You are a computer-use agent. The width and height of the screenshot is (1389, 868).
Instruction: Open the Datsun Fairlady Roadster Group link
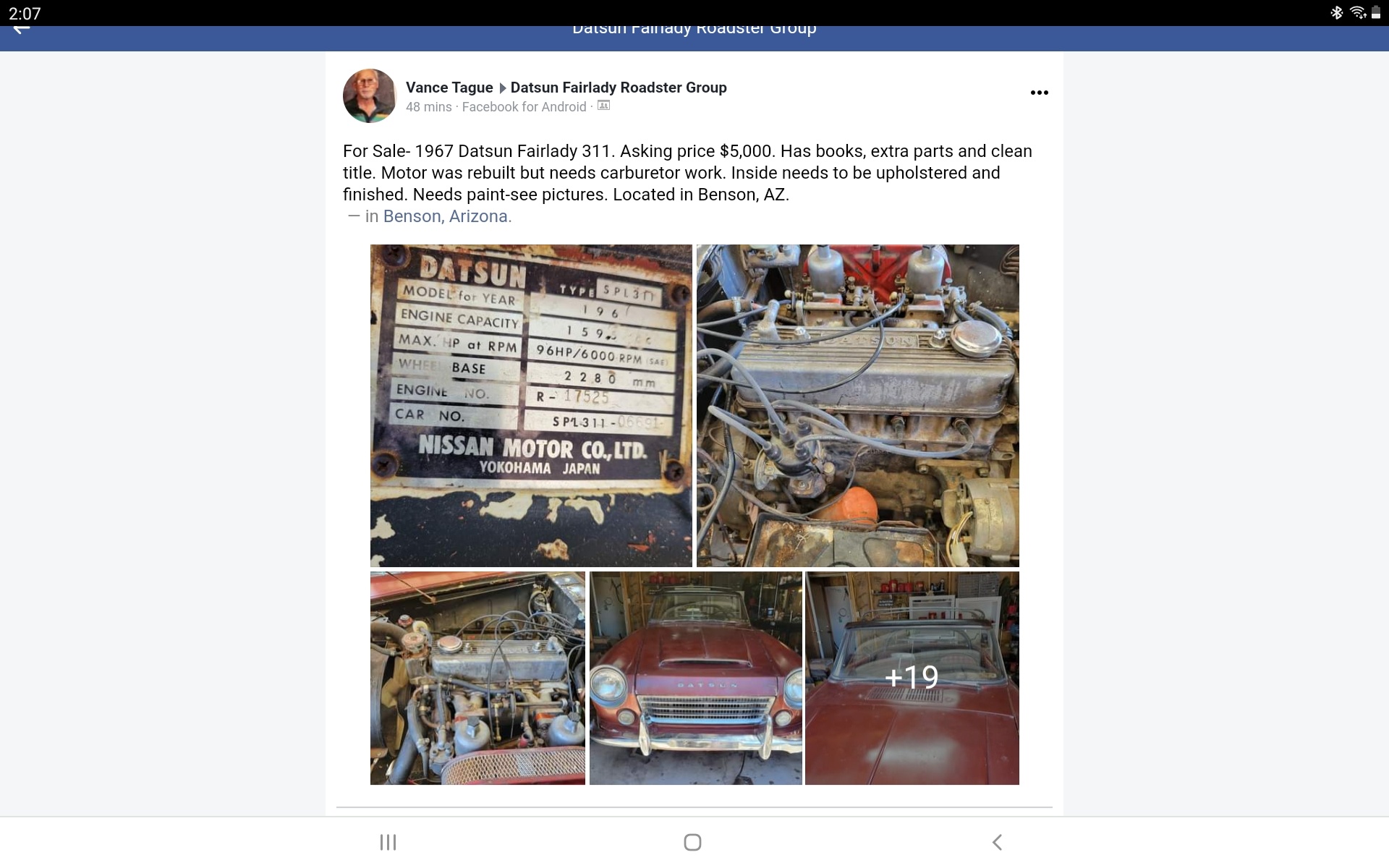click(x=619, y=88)
